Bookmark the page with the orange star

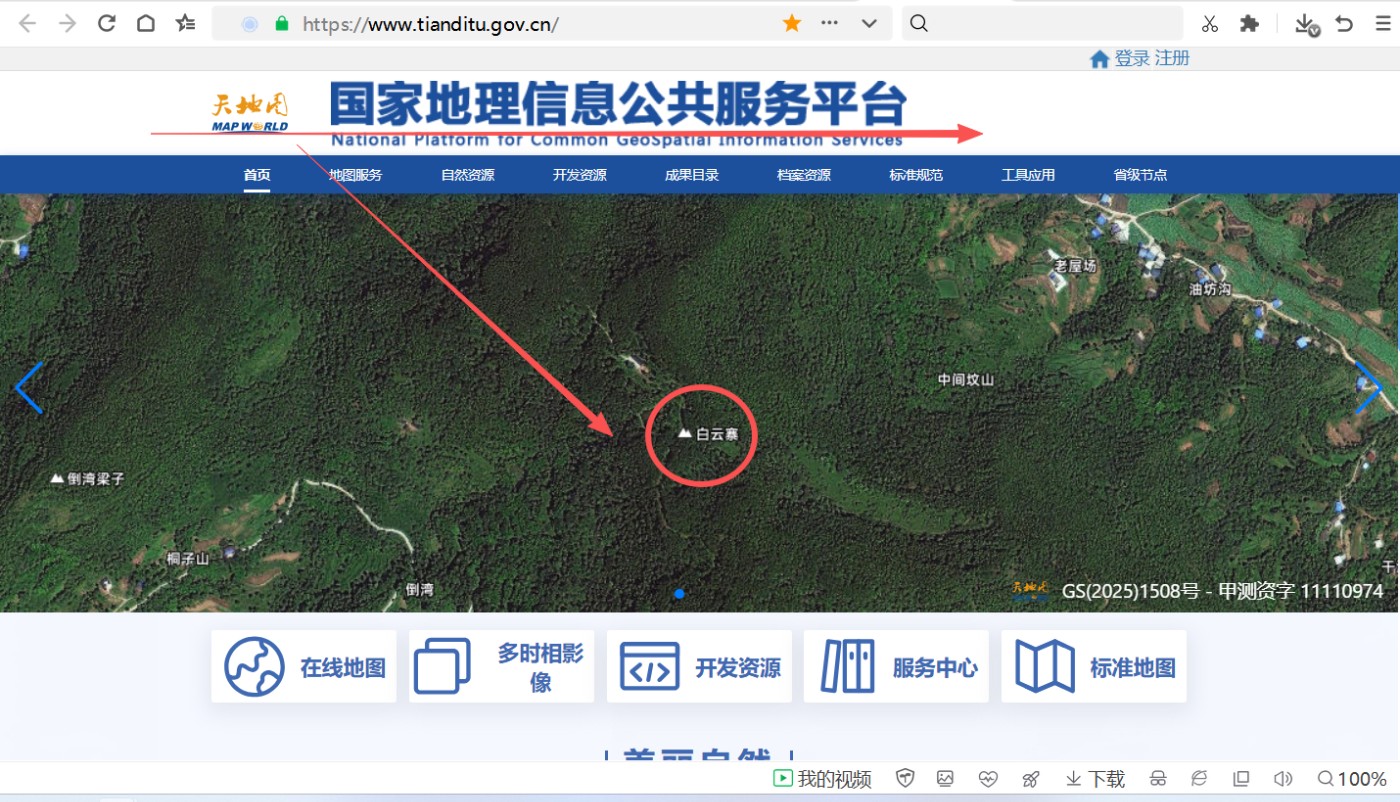point(792,23)
